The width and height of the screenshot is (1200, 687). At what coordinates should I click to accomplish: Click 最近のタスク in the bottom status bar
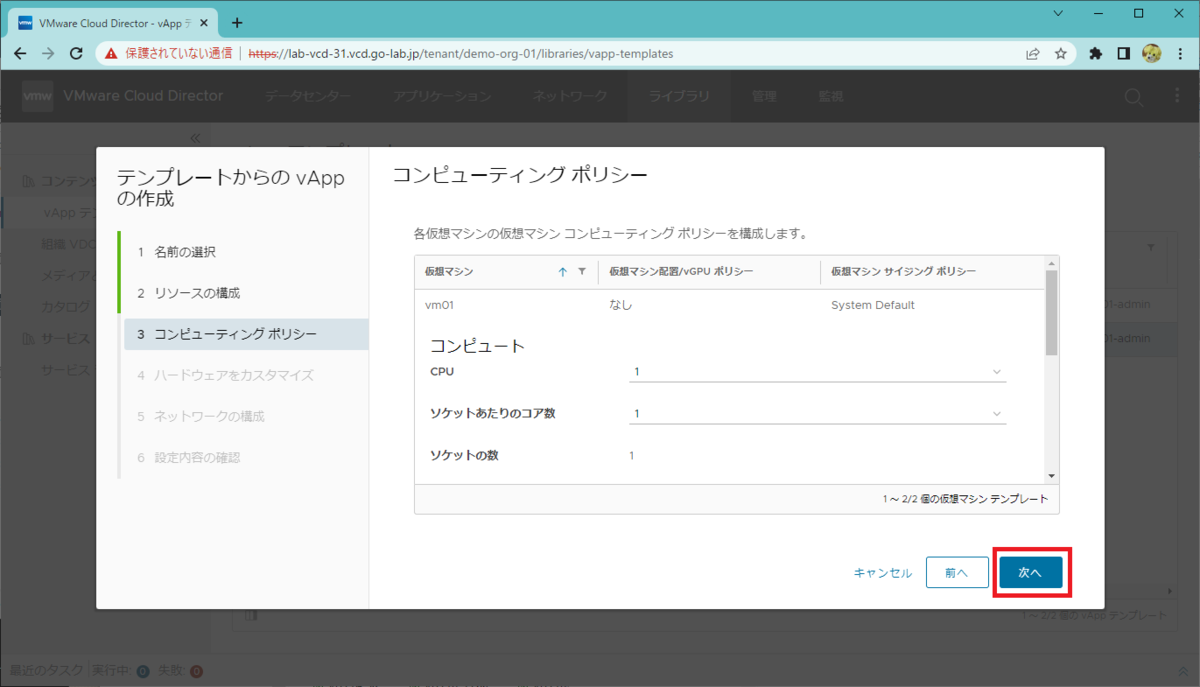(45, 670)
